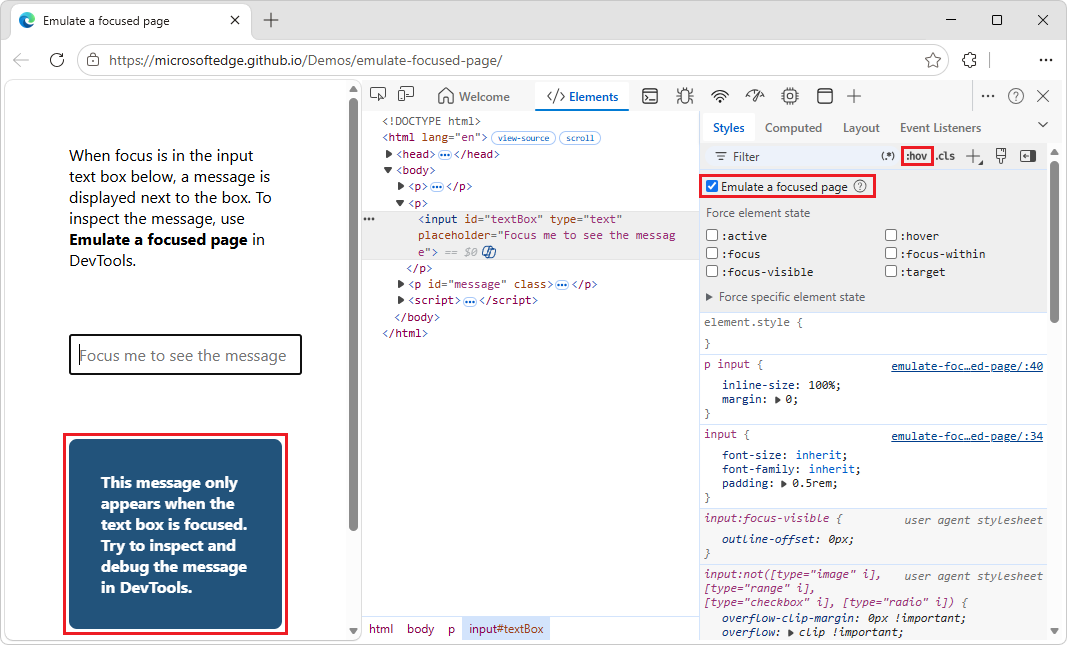Open a new browser tab
1067x645 pixels.
(x=271, y=20)
